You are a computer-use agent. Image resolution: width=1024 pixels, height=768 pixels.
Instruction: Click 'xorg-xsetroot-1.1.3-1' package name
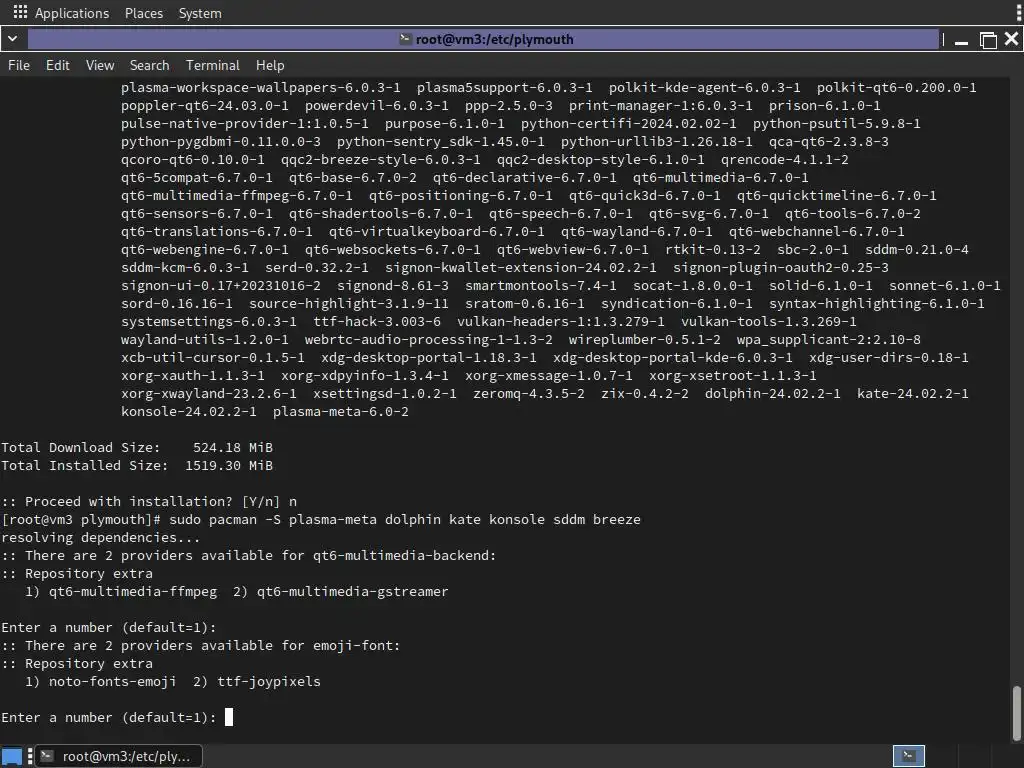tap(733, 376)
